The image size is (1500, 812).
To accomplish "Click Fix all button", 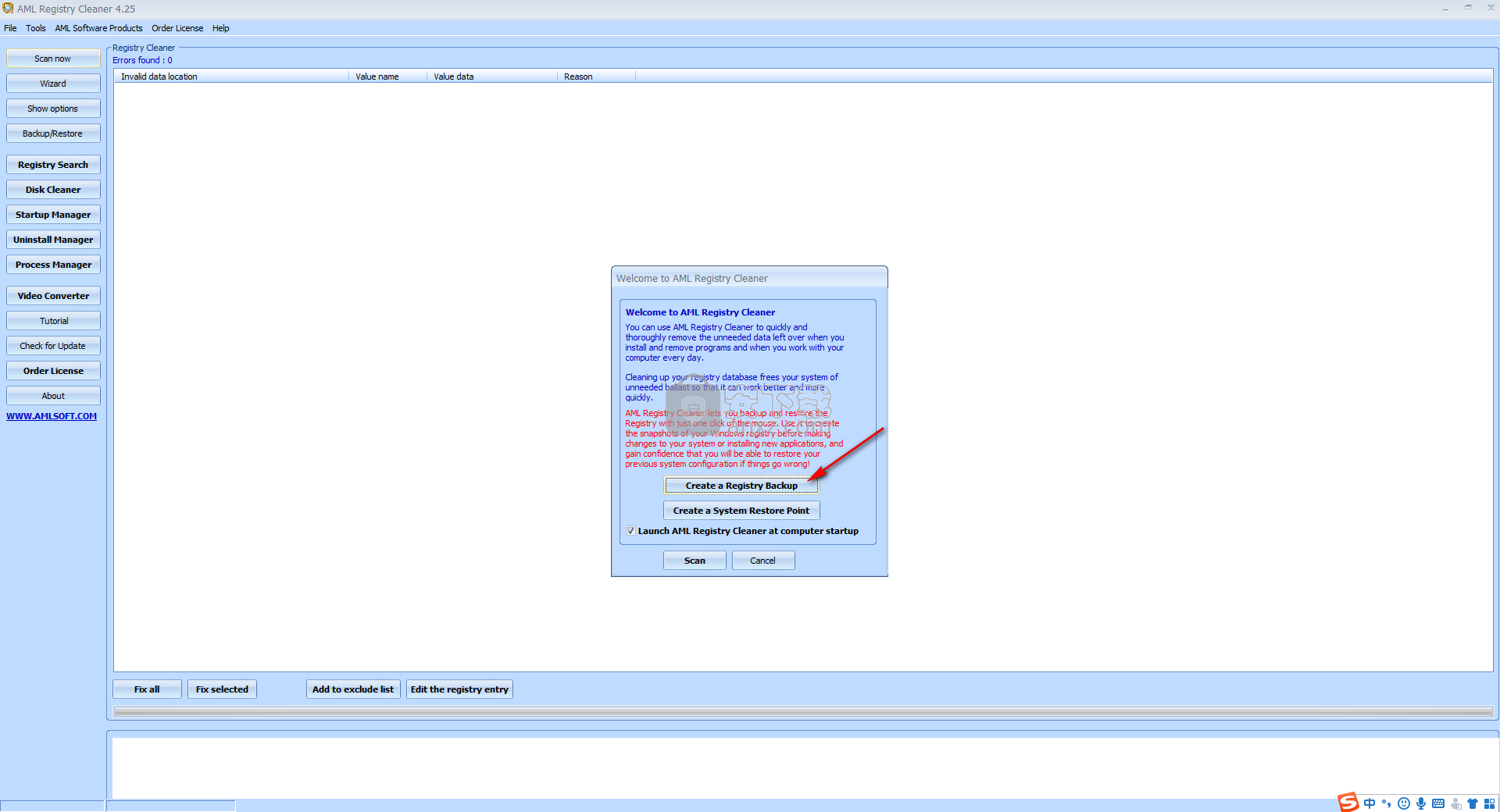I will [x=147, y=689].
